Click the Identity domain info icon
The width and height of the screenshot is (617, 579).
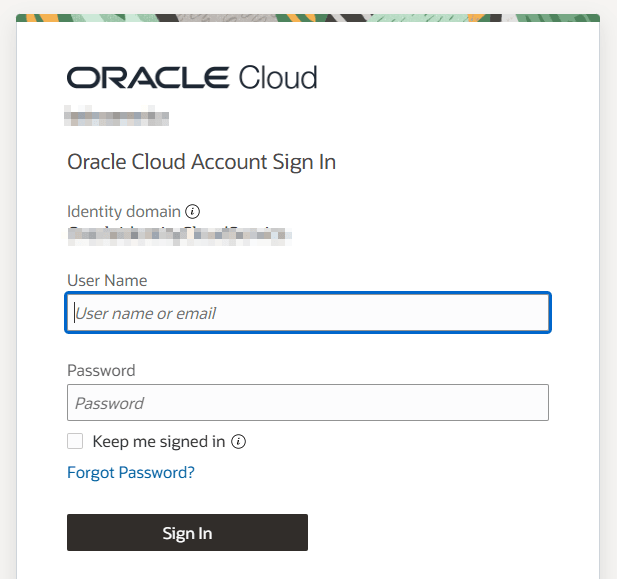click(x=192, y=212)
